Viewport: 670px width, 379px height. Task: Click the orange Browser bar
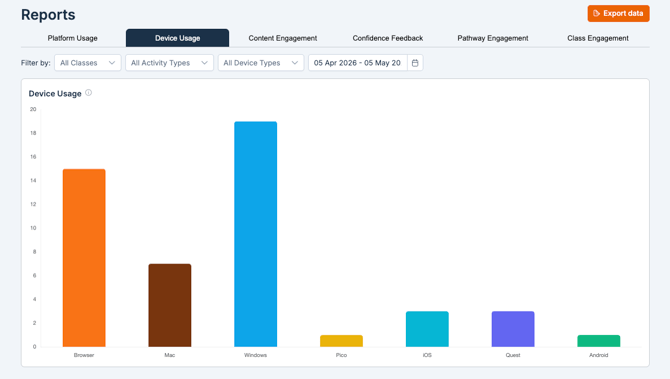84,258
